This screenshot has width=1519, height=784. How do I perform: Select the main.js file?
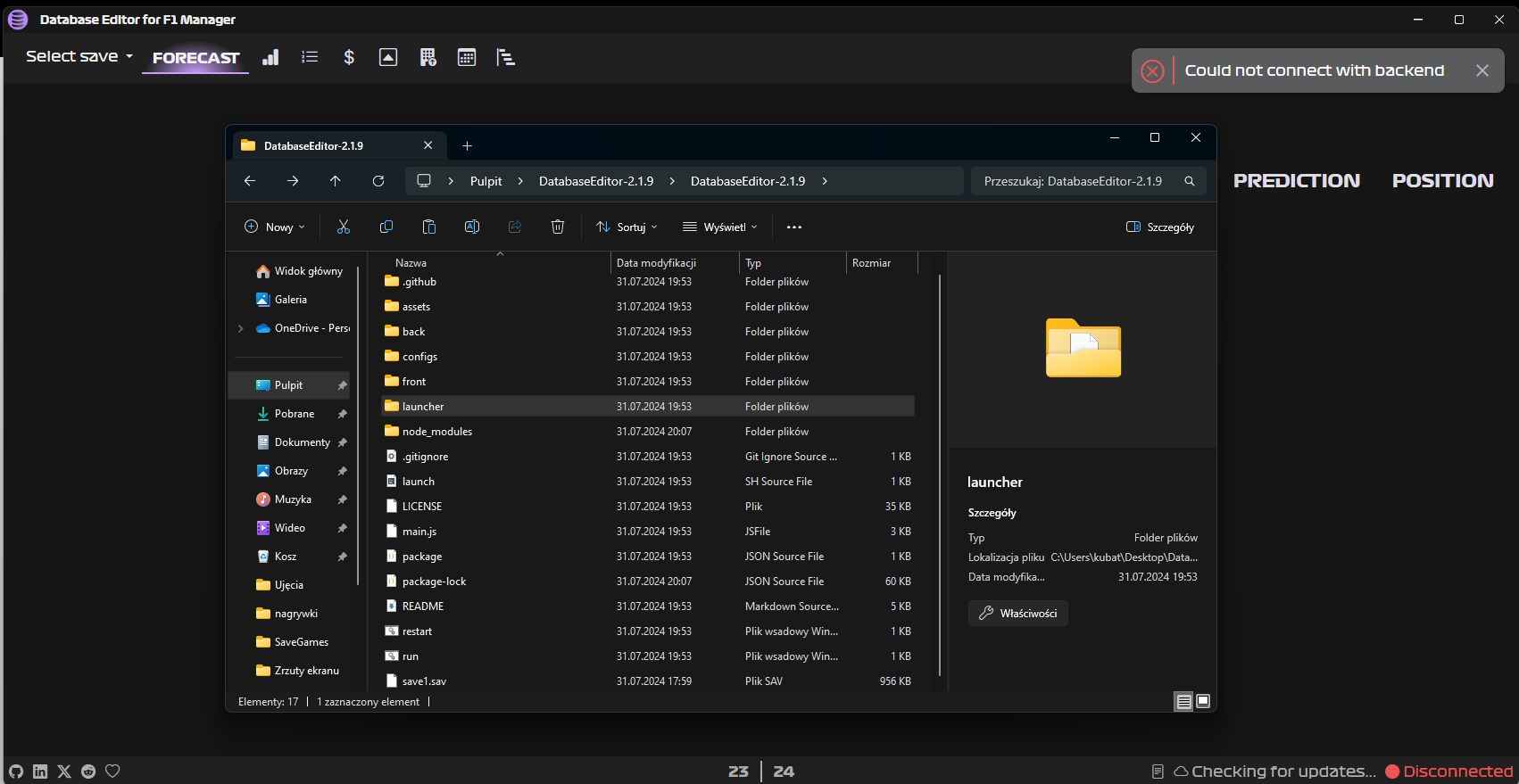648,532
